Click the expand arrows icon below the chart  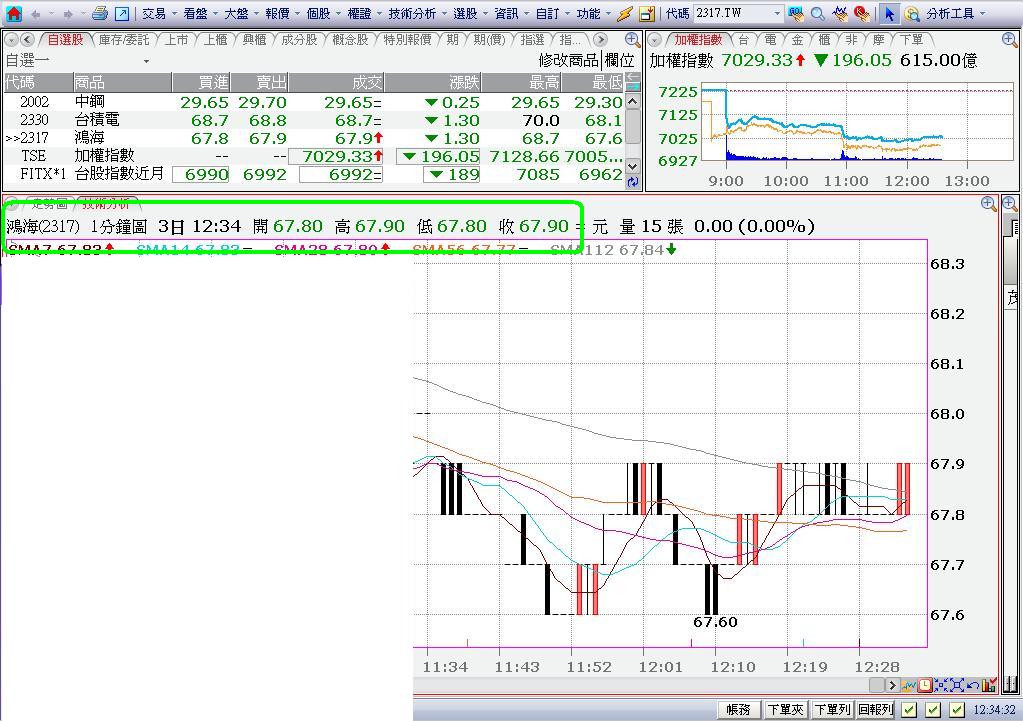[957, 685]
